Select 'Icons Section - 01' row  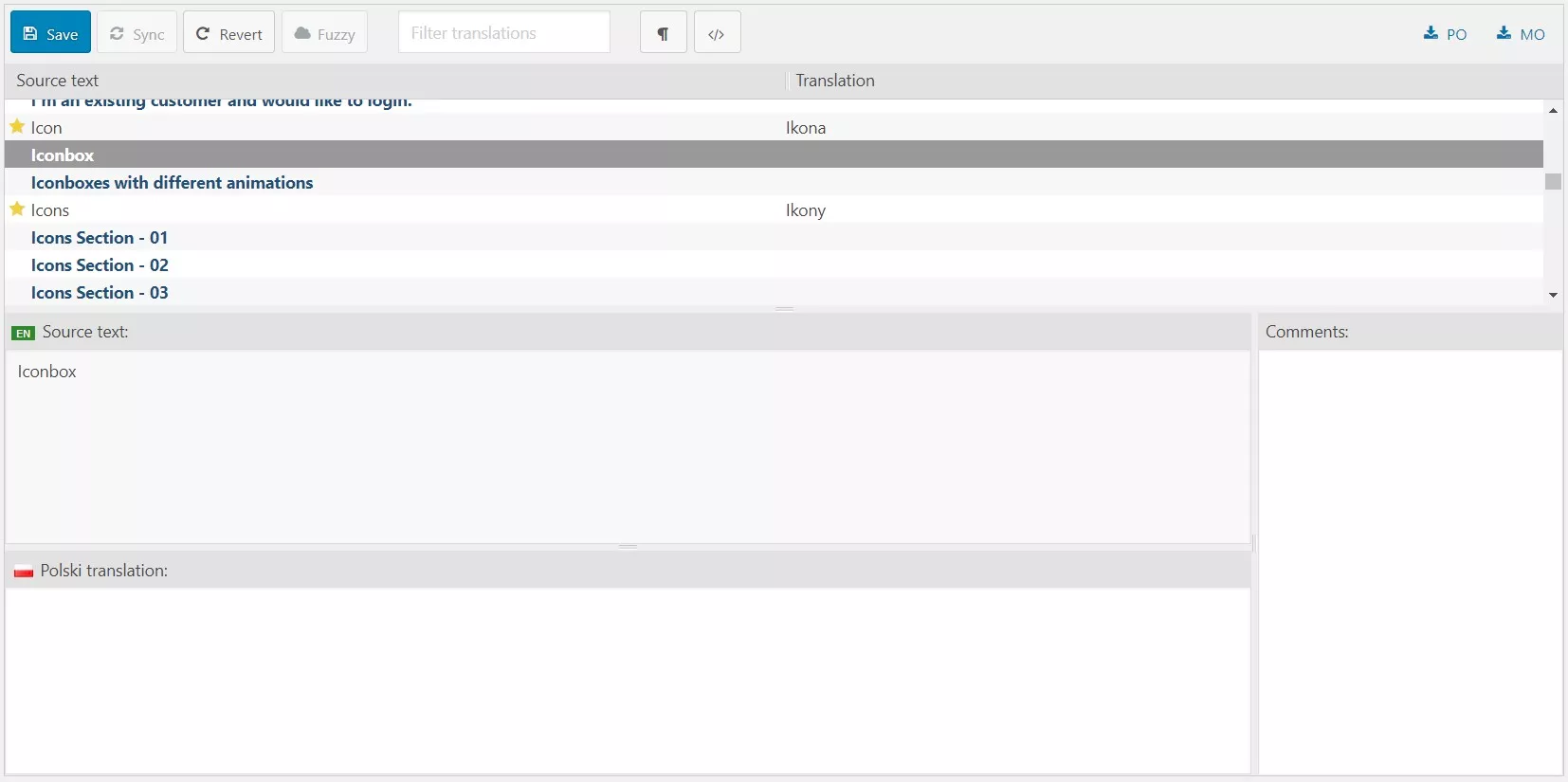[774, 237]
